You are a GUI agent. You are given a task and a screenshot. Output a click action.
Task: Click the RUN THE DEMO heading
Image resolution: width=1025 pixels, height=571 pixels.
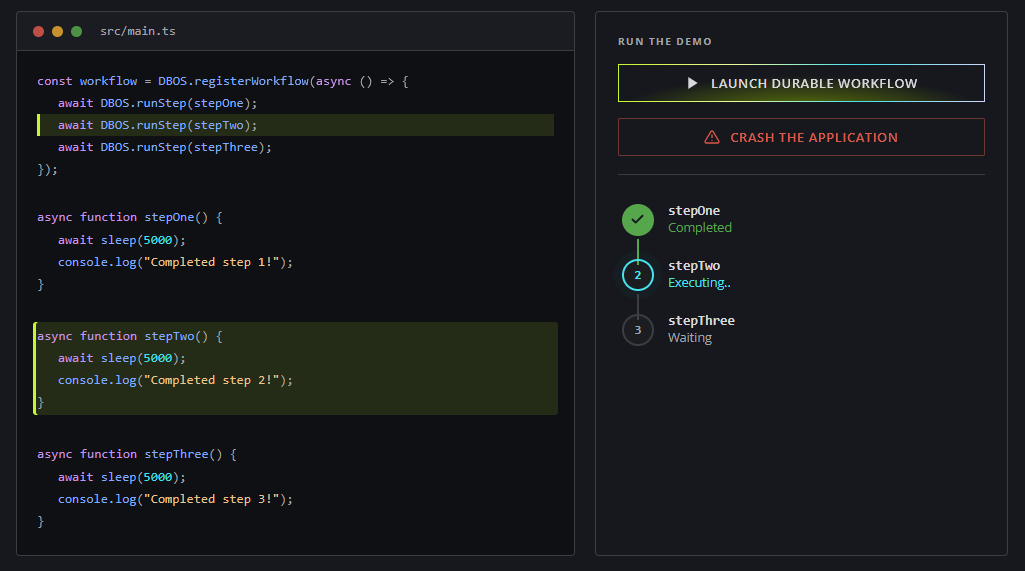pos(665,42)
